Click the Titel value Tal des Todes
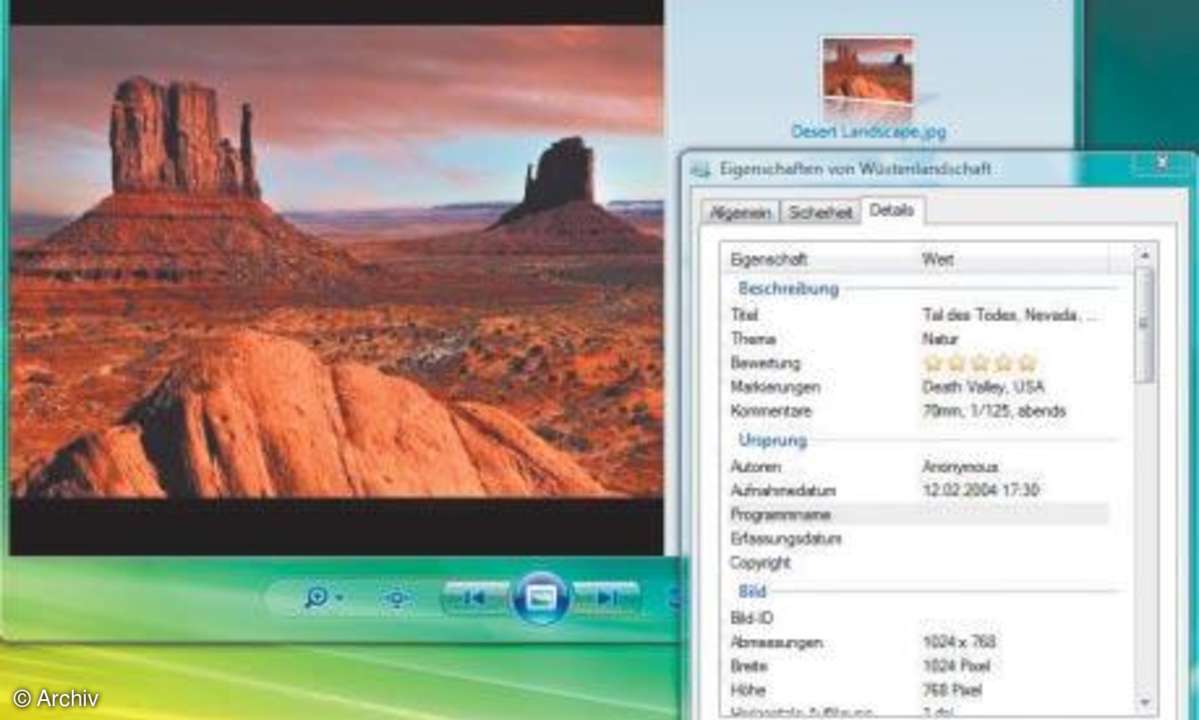Viewport: 1199px width, 720px height. 1010,315
